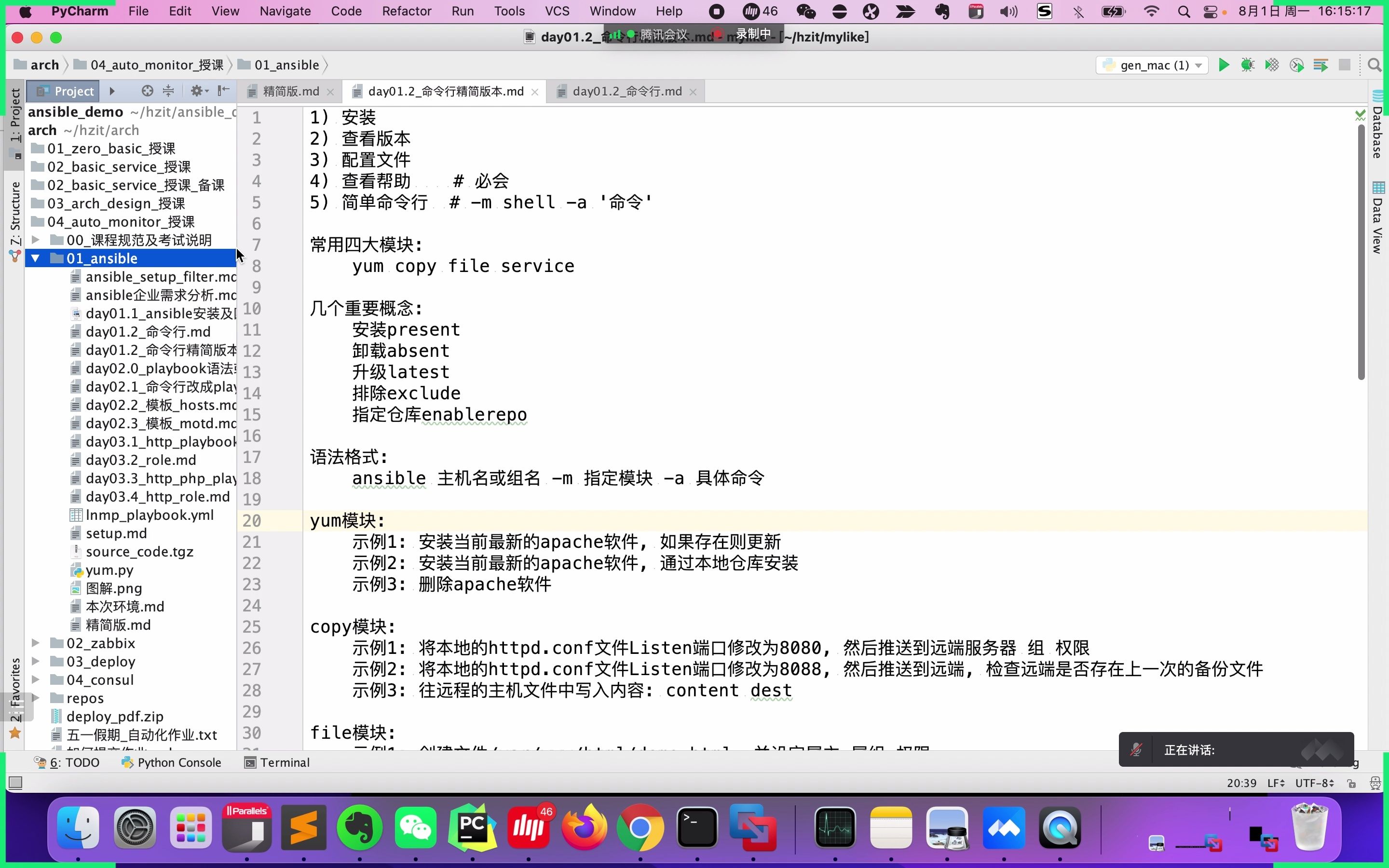
Task: Switch to the day01.2_命令行.md tab
Action: (628, 91)
